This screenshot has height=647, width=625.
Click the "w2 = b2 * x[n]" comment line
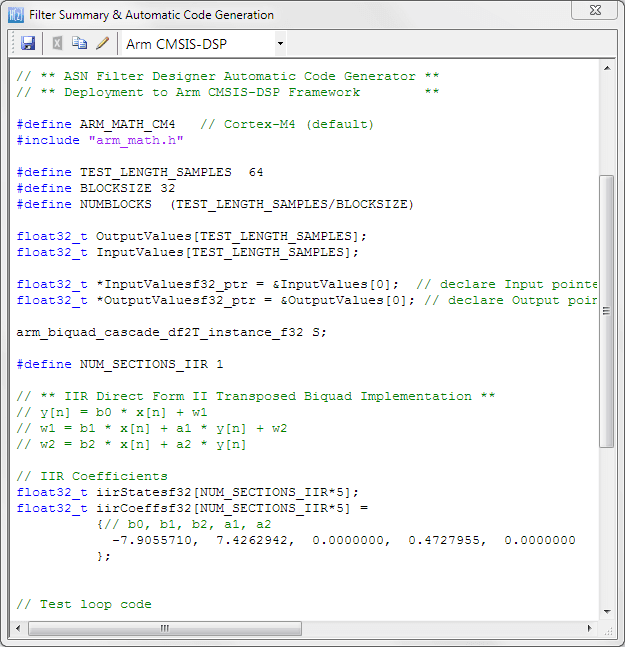point(132,444)
